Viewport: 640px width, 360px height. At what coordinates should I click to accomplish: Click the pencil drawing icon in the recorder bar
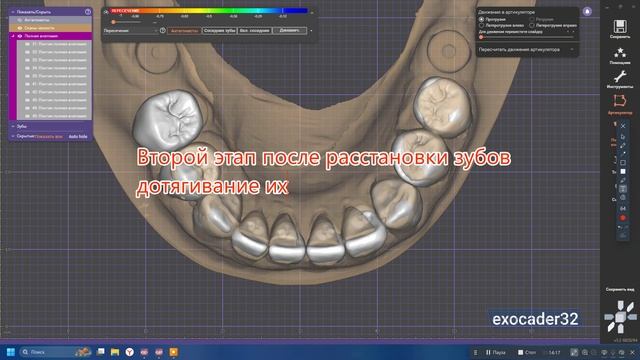coord(574,352)
